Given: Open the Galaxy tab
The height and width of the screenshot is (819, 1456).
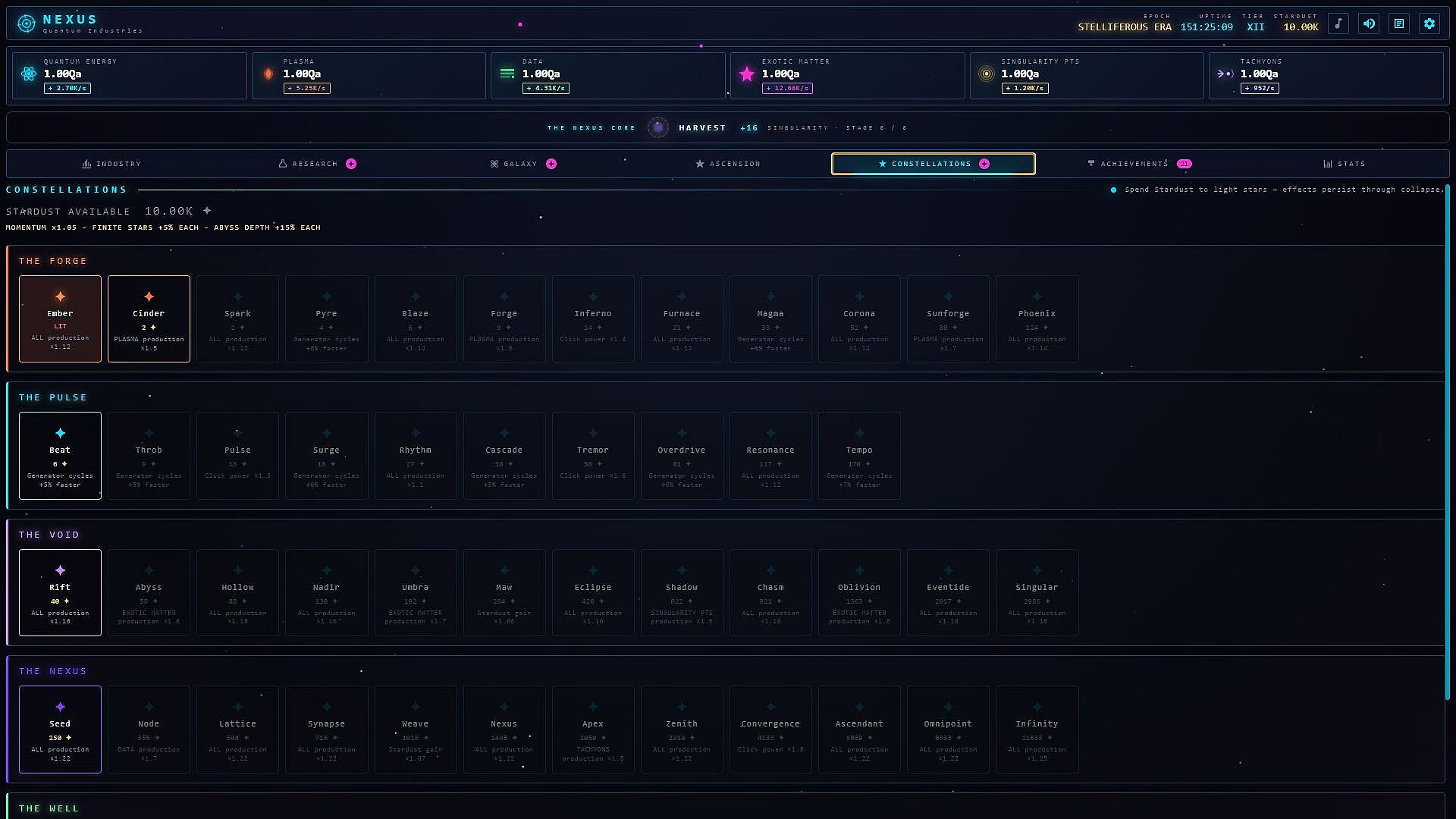Looking at the screenshot, I should [x=523, y=164].
